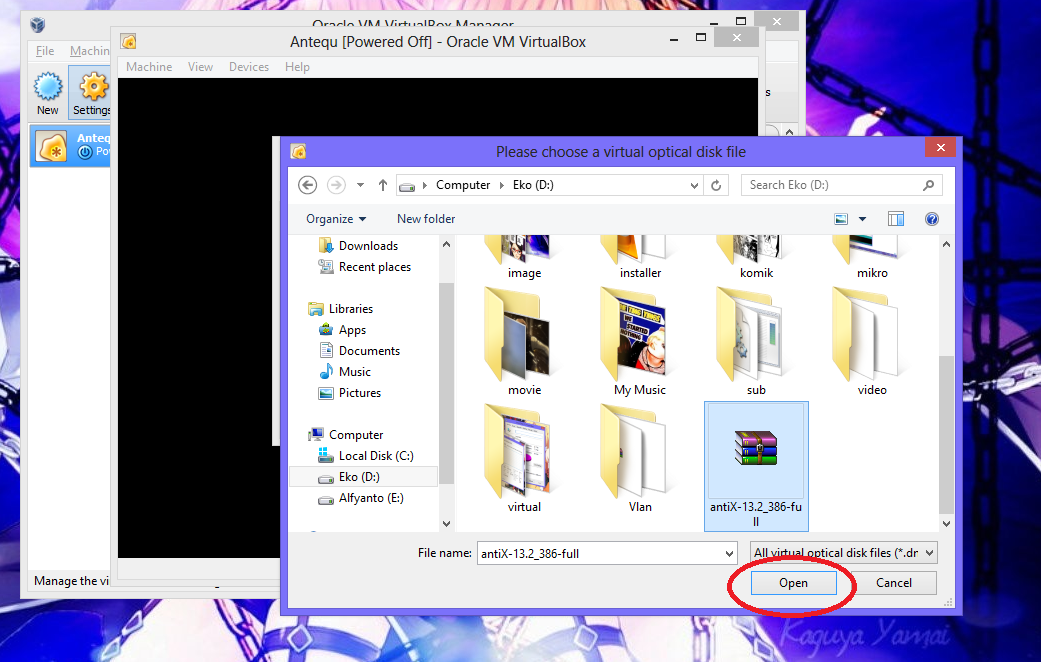Viewport: 1041px width, 662px height.
Task: Click the Open button
Action: pyautogui.click(x=793, y=583)
